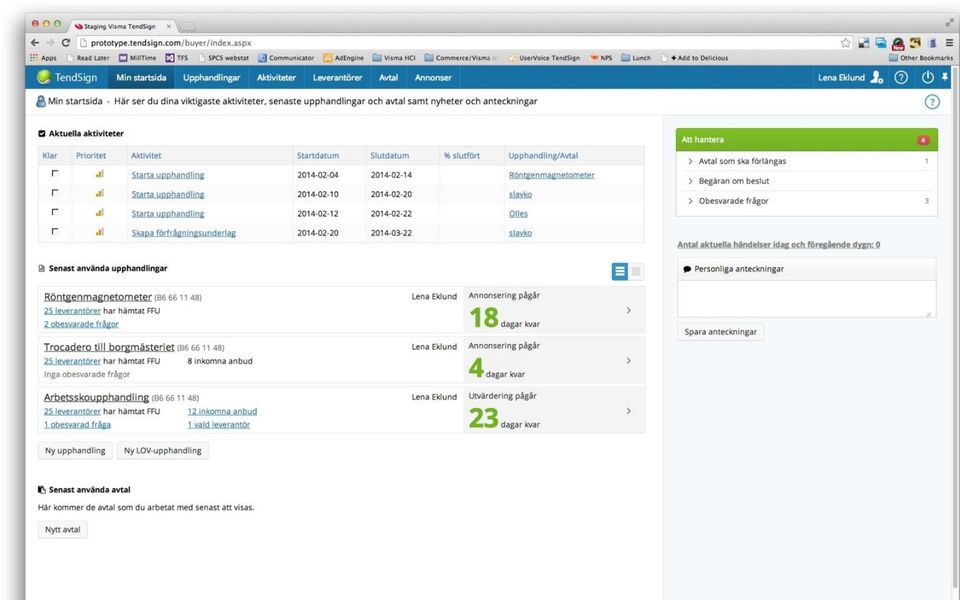This screenshot has height=600, width=960.
Task: Go to Min startsida tab
Action: click(x=141, y=77)
